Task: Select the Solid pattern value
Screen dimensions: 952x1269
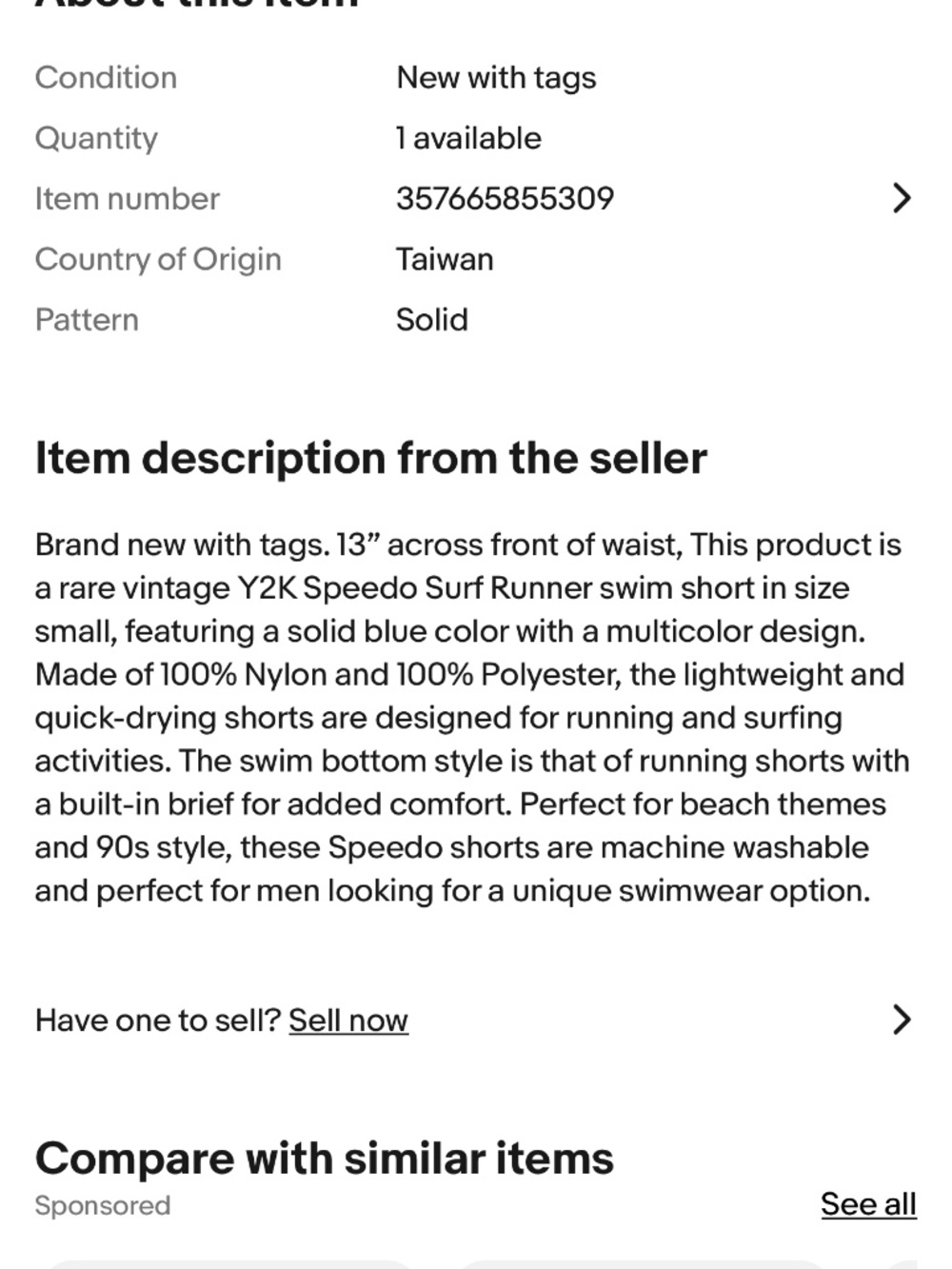Action: coord(432,319)
